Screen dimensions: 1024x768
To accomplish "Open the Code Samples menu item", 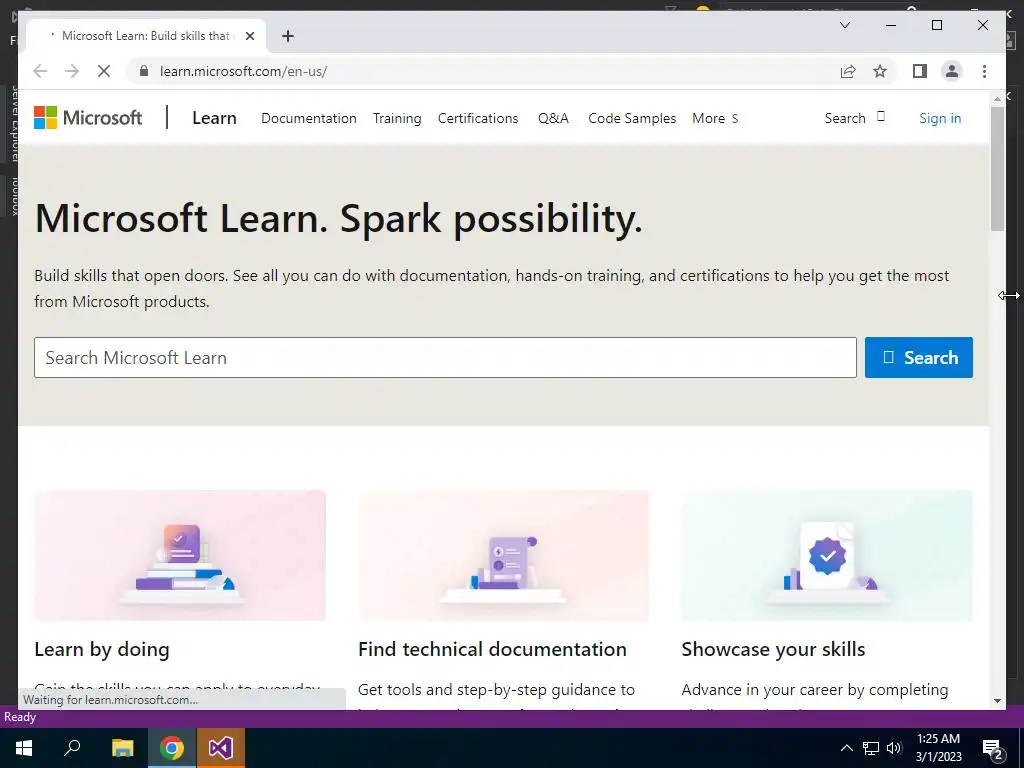I will (632, 118).
